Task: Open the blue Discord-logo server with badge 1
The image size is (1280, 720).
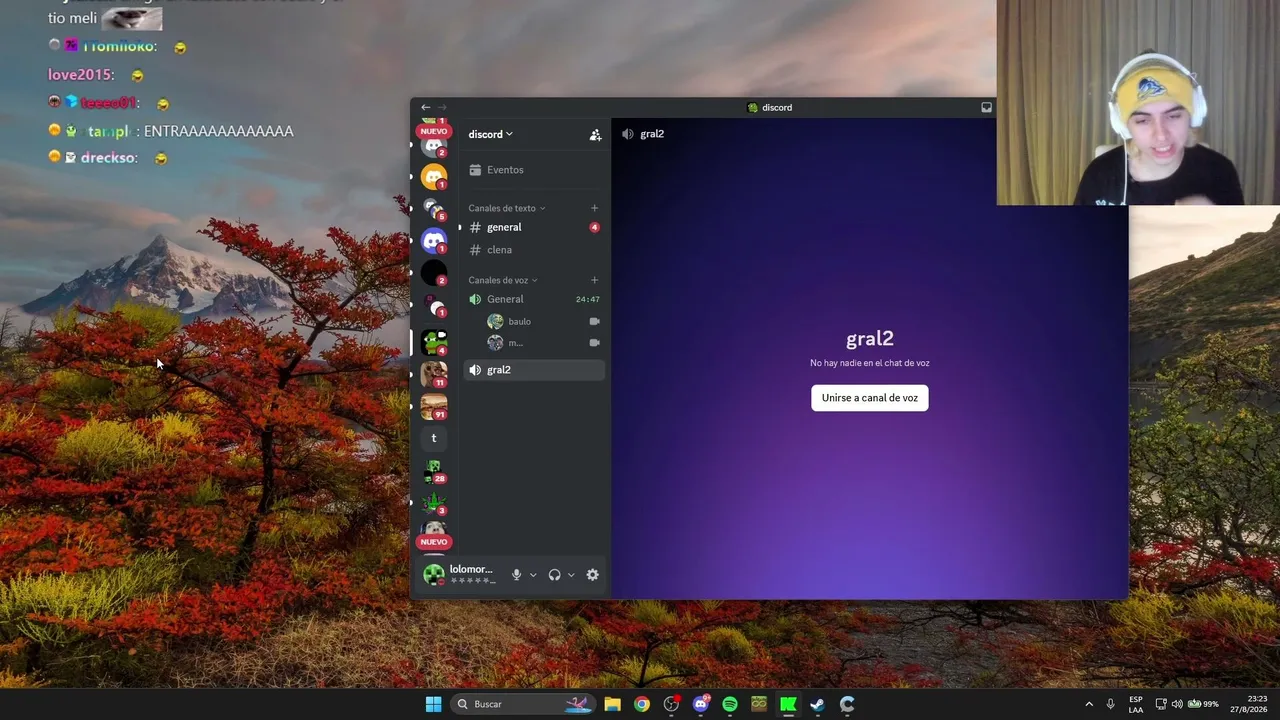Action: [434, 240]
